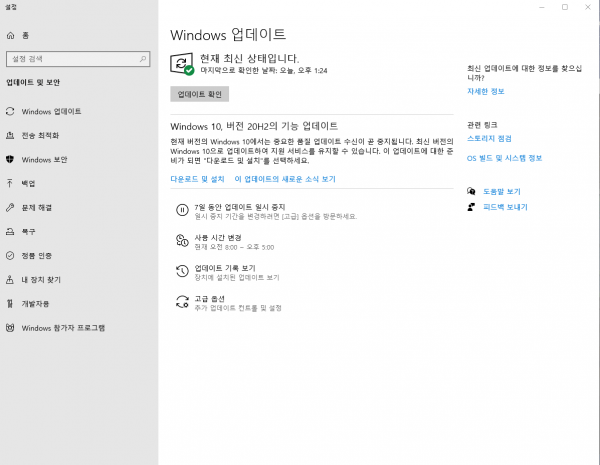600x465 pixels.
Task: Click the 피드백 보내기 person icon
Action: click(471, 207)
